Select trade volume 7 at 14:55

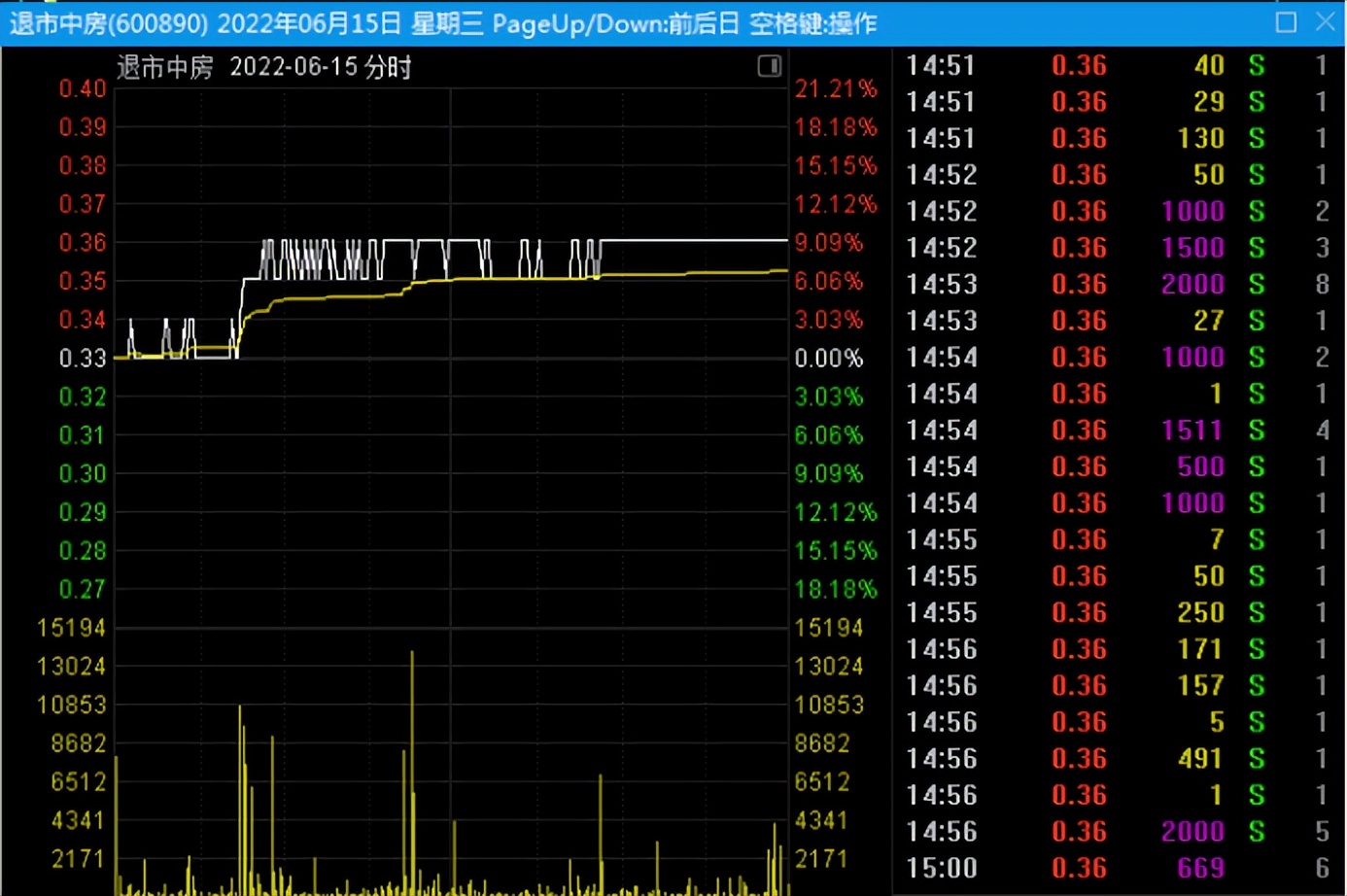pos(1217,539)
